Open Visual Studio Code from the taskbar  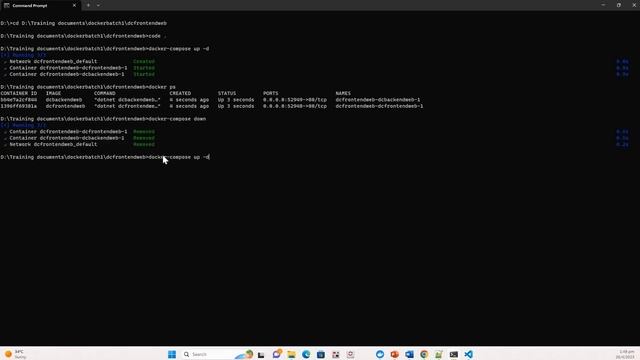click(468, 354)
